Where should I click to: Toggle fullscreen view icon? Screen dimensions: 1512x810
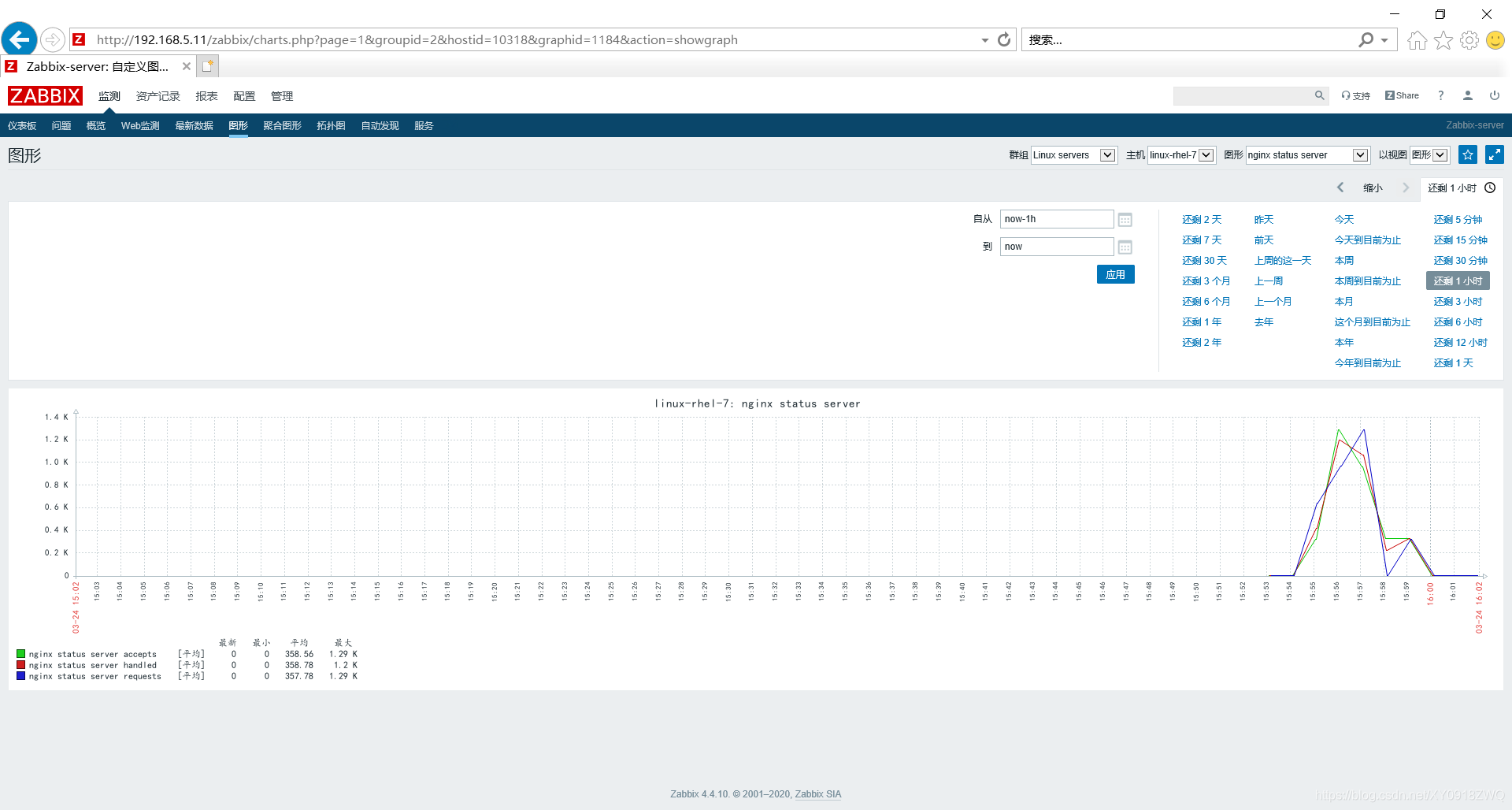tap(1494, 154)
